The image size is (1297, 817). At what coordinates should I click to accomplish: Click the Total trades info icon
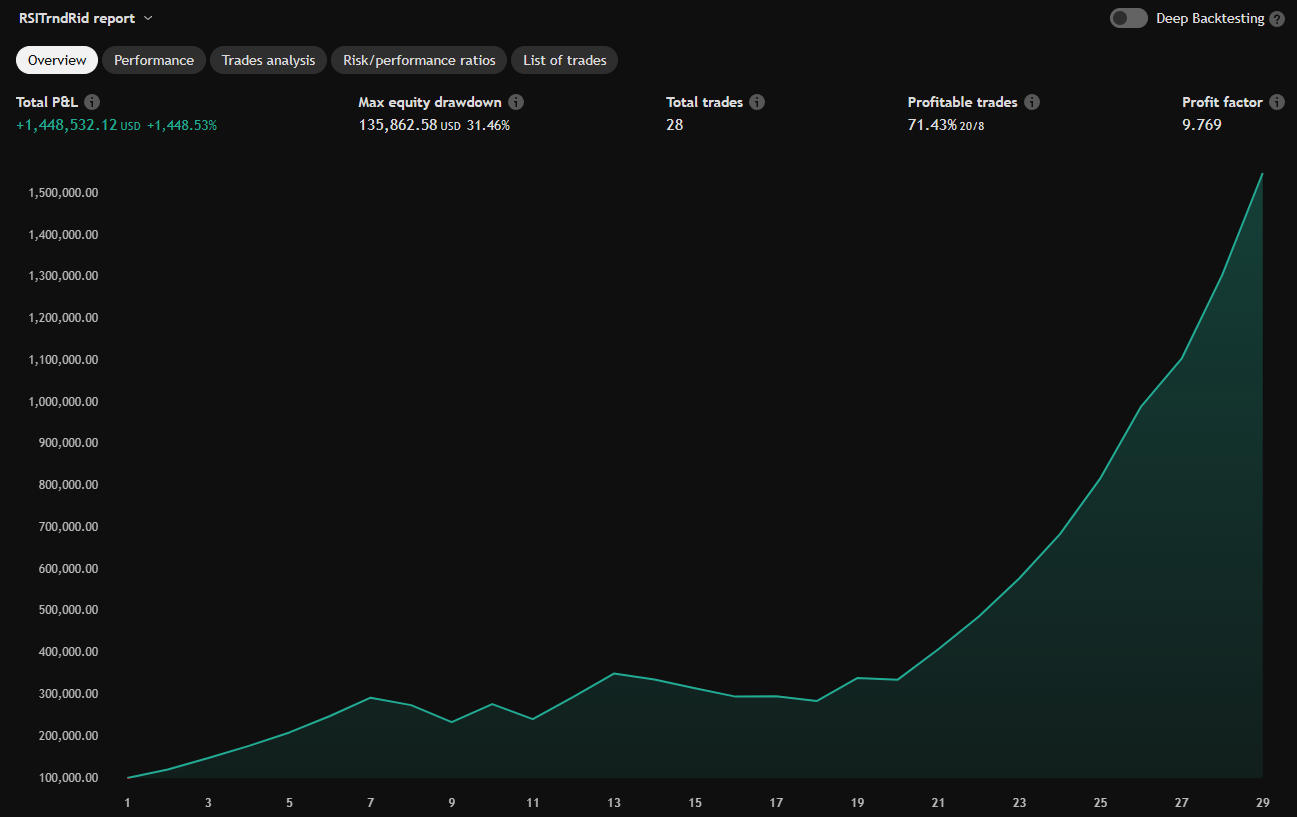point(757,101)
